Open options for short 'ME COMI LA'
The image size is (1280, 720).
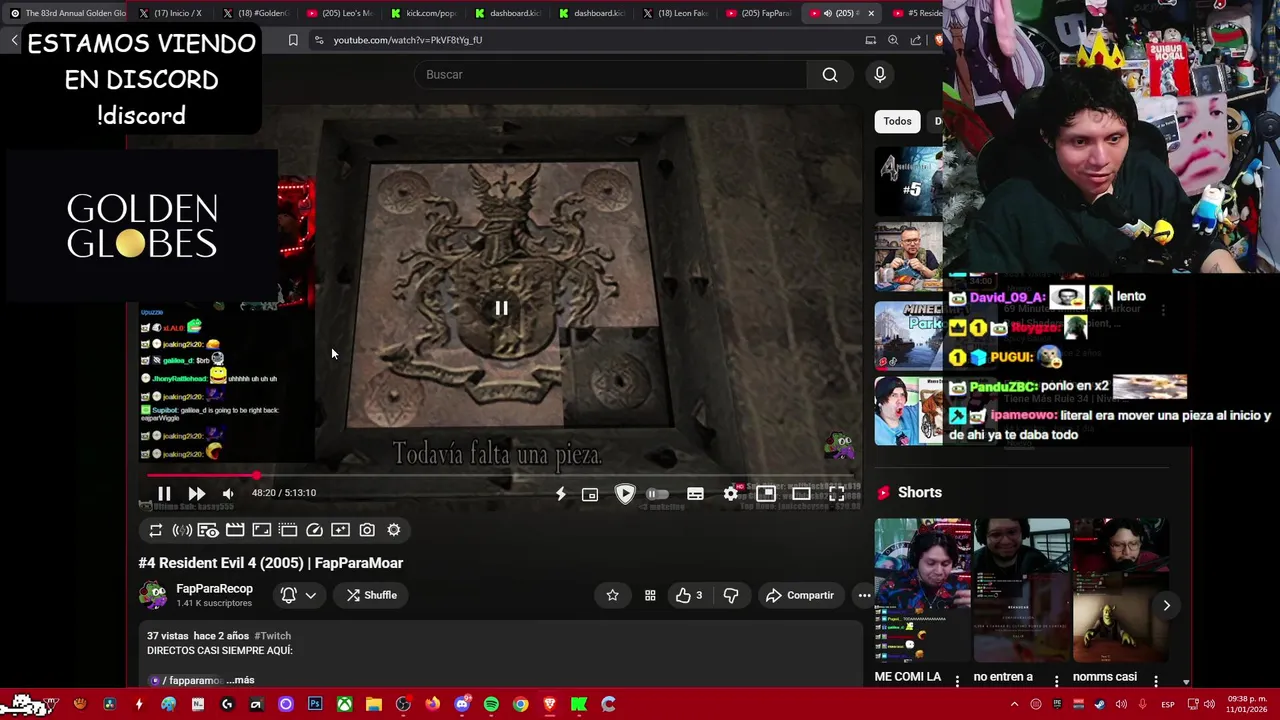pos(957,680)
